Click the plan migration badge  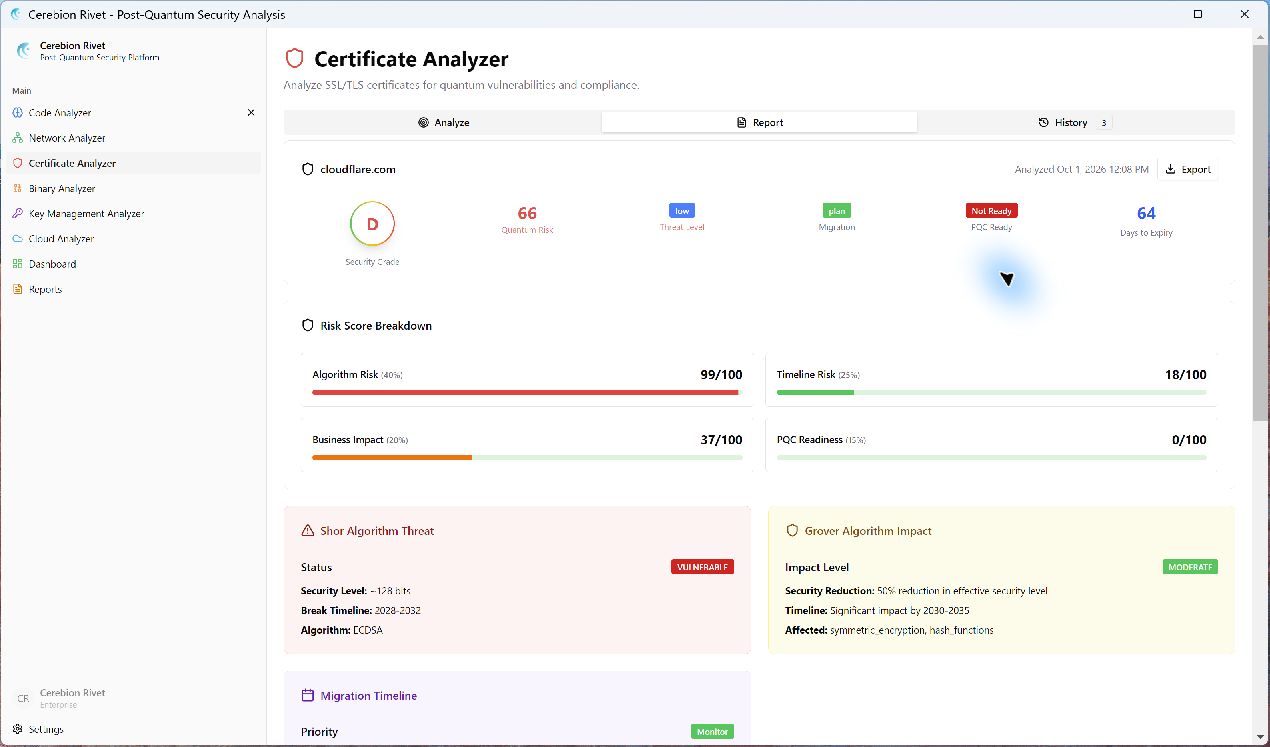click(837, 211)
